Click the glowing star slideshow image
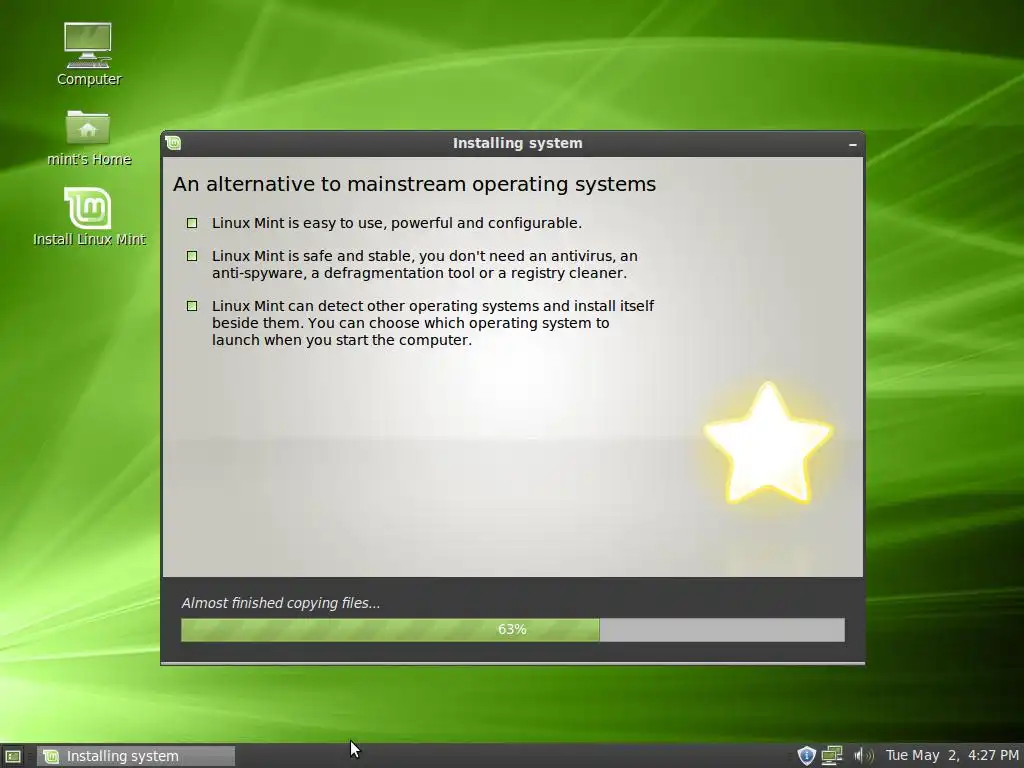The width and height of the screenshot is (1024, 768). 768,443
